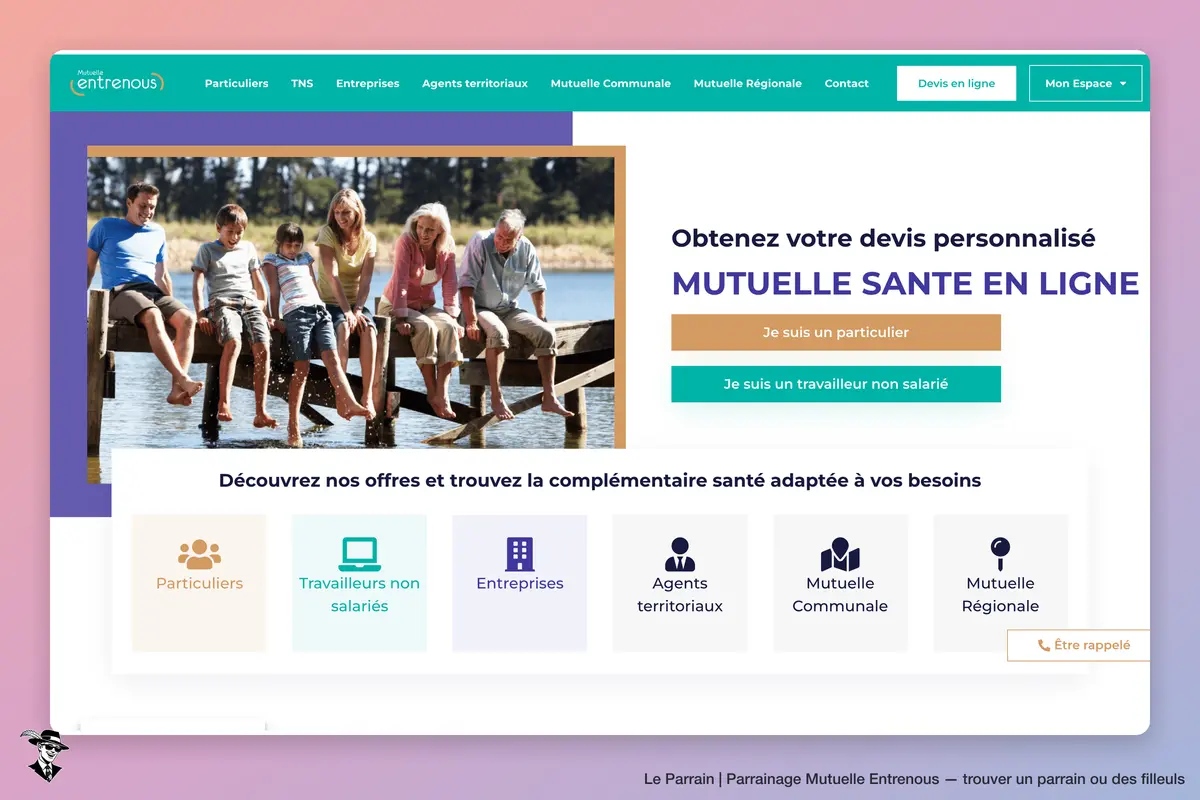Click Je suis un particulier button

click(x=835, y=332)
